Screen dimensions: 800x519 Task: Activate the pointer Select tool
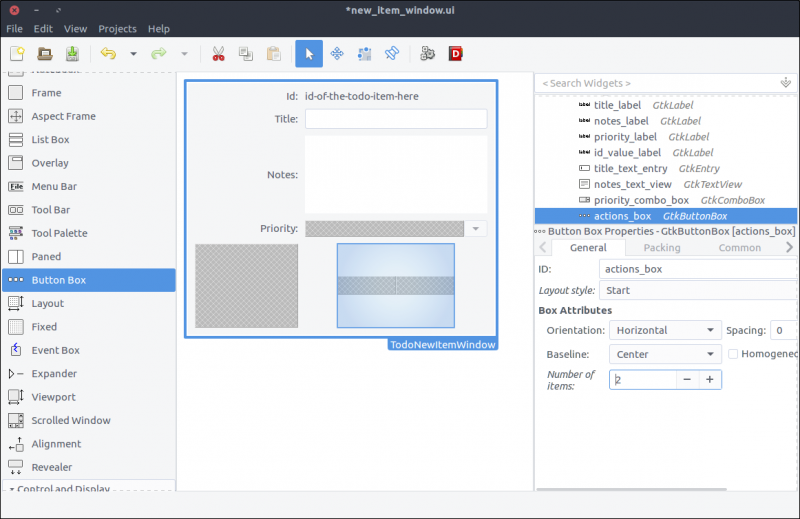pos(309,54)
